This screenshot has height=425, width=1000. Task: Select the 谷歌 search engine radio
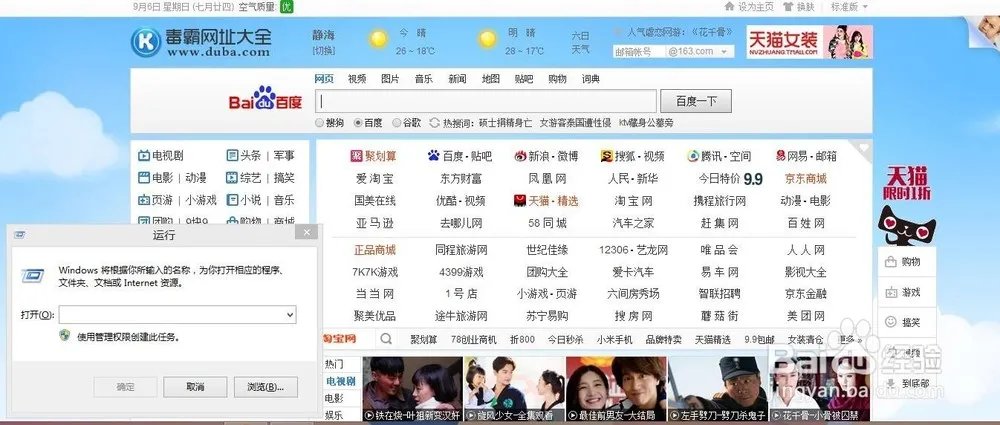pyautogui.click(x=397, y=123)
